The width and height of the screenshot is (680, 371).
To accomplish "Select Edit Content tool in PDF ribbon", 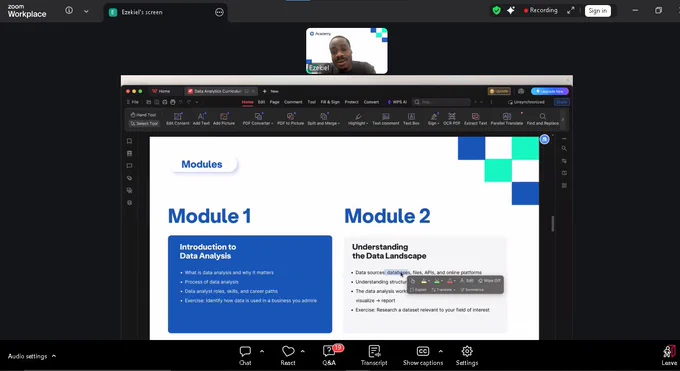I will (x=178, y=119).
